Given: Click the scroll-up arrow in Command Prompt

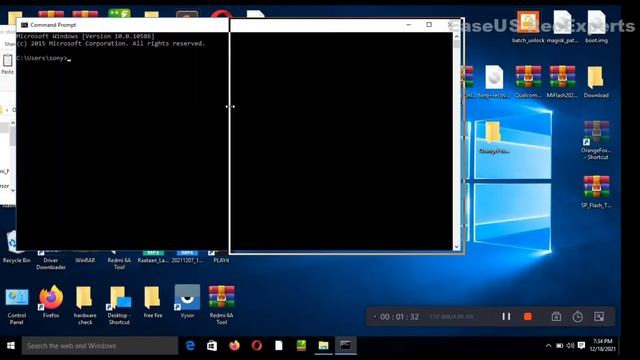Looking at the screenshot, I should pyautogui.click(x=456, y=36).
